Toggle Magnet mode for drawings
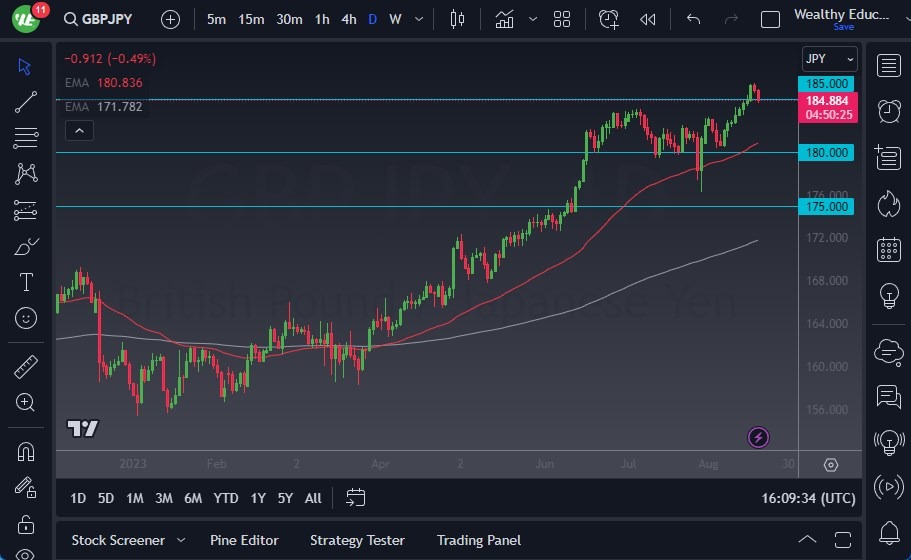This screenshot has width=911, height=560. pos(26,451)
